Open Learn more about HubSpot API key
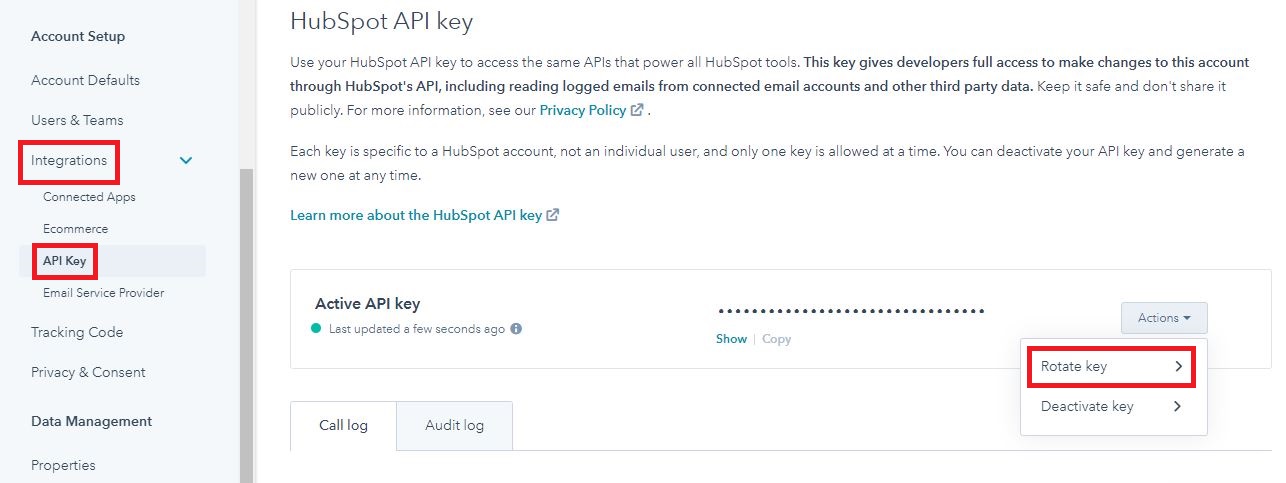The image size is (1286, 483). tap(416, 215)
